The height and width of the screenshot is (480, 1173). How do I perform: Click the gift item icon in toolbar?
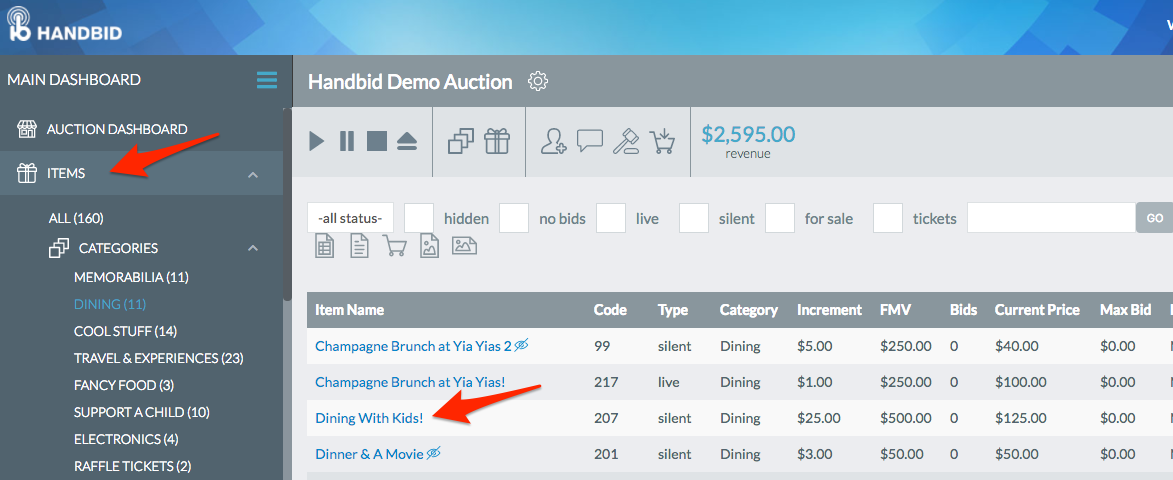(497, 141)
